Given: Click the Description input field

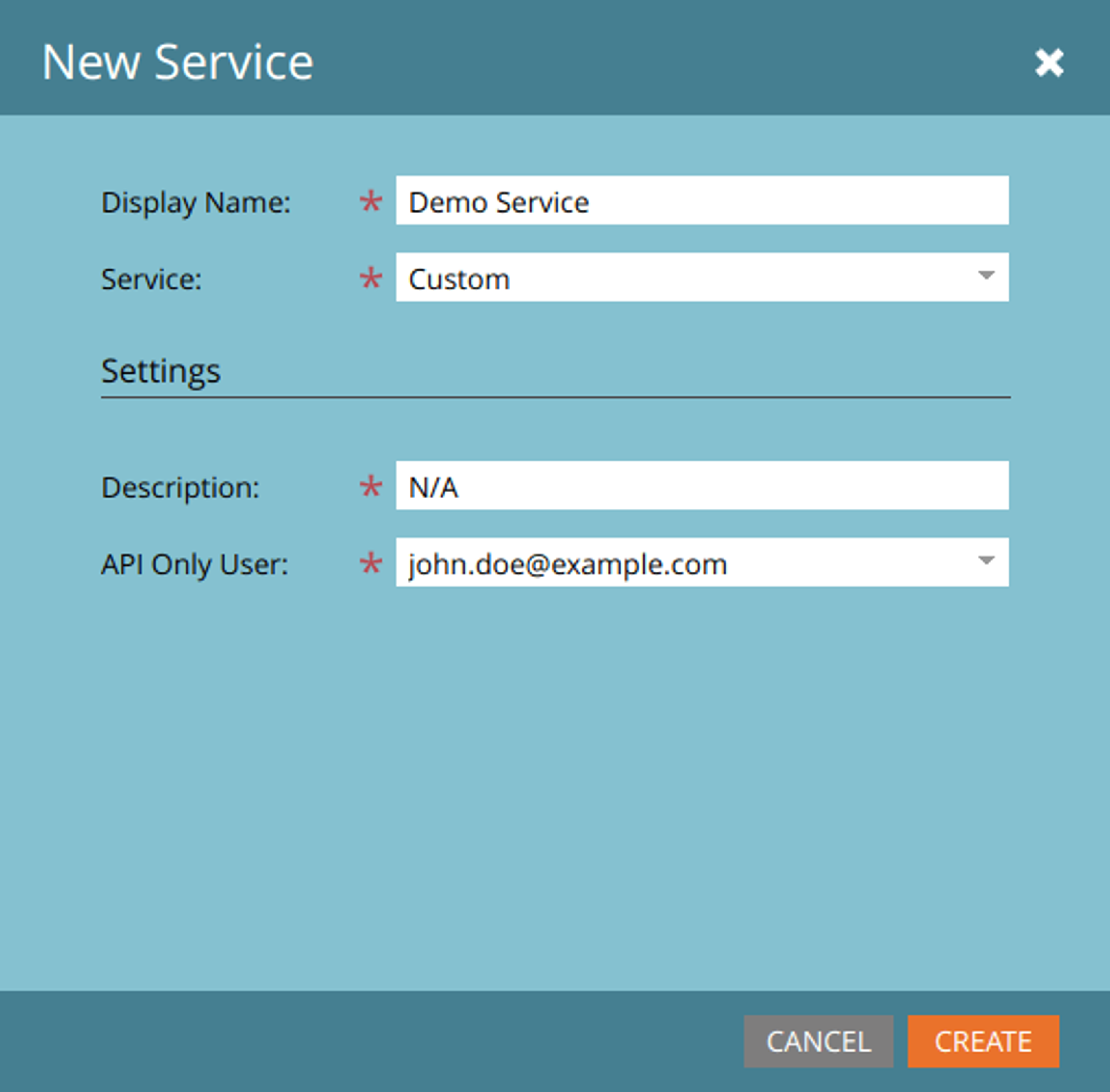Looking at the screenshot, I should tap(702, 485).
